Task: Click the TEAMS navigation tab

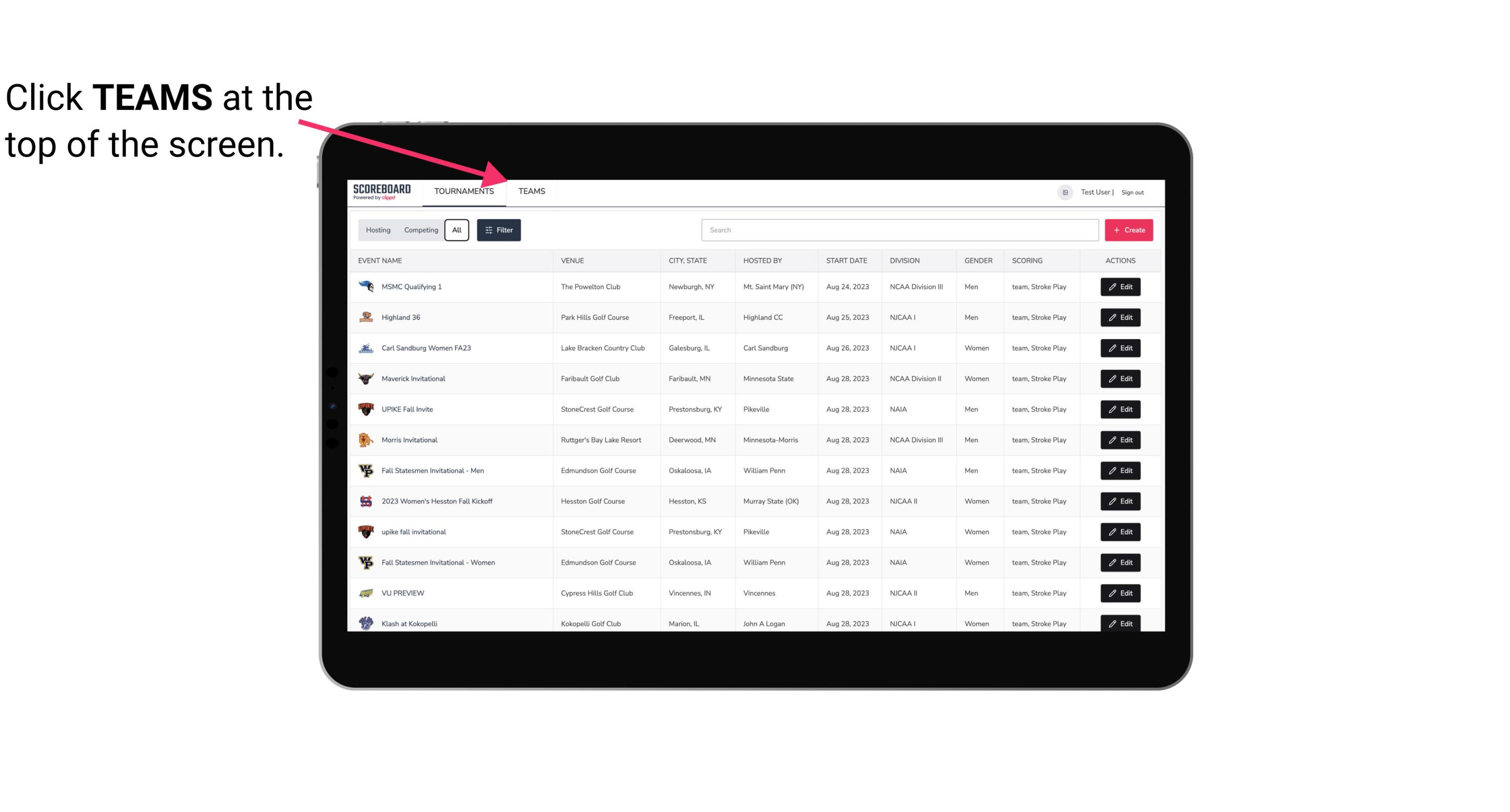Action: coord(531,191)
